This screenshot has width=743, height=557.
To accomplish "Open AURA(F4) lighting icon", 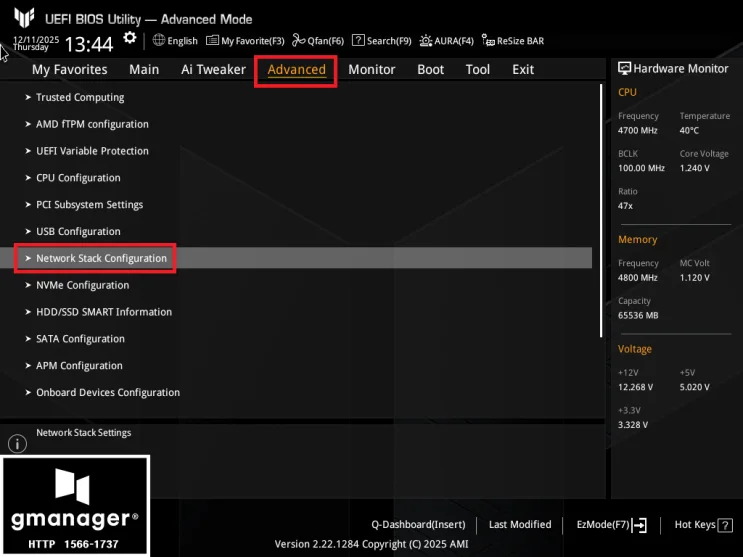I will (426, 41).
